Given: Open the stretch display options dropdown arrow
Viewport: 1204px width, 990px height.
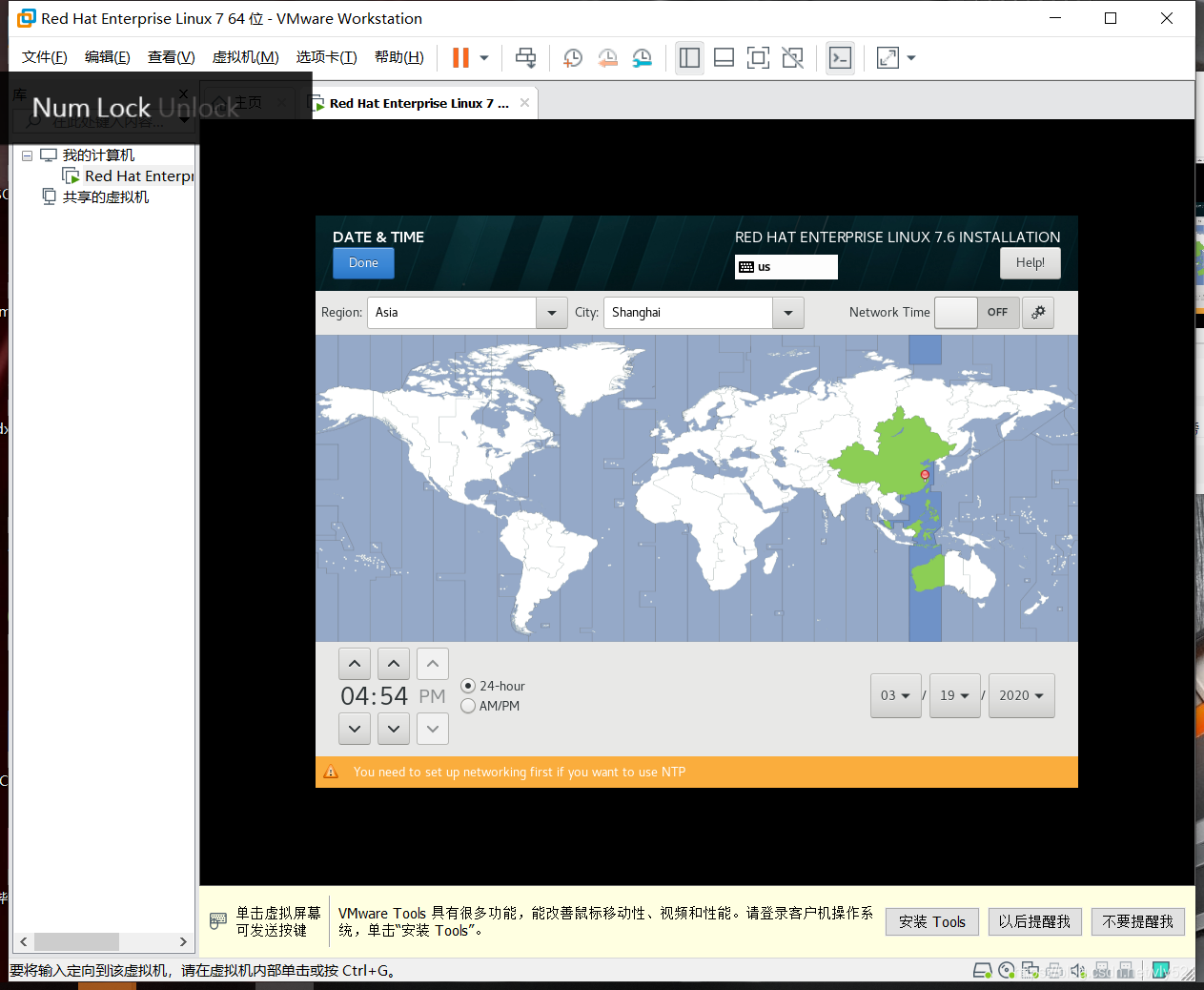Looking at the screenshot, I should [x=911, y=58].
